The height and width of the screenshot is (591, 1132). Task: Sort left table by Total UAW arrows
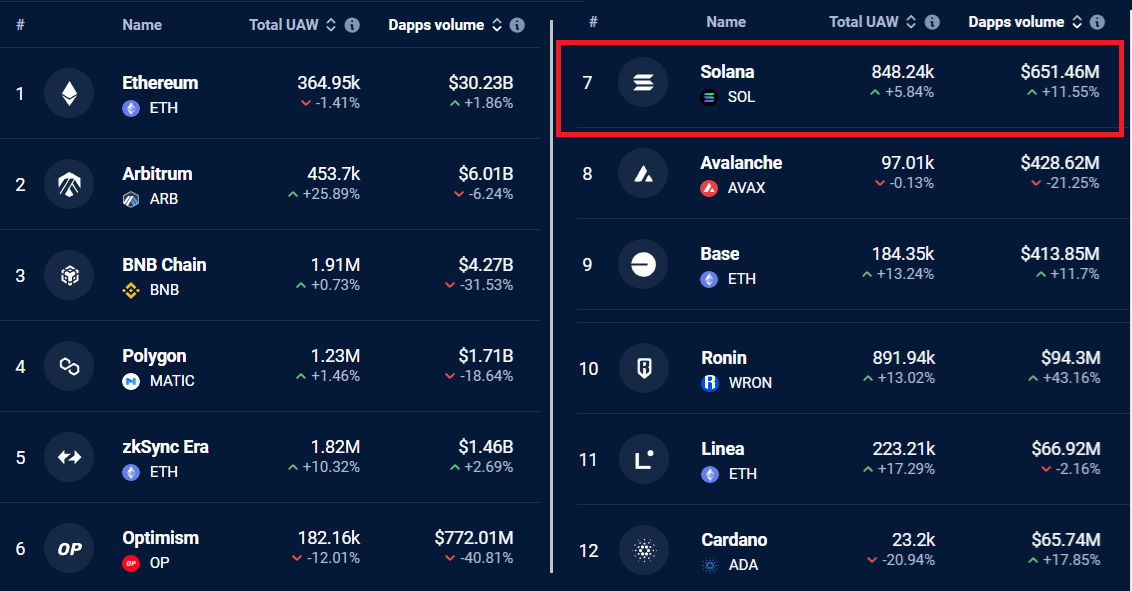pyautogui.click(x=331, y=25)
